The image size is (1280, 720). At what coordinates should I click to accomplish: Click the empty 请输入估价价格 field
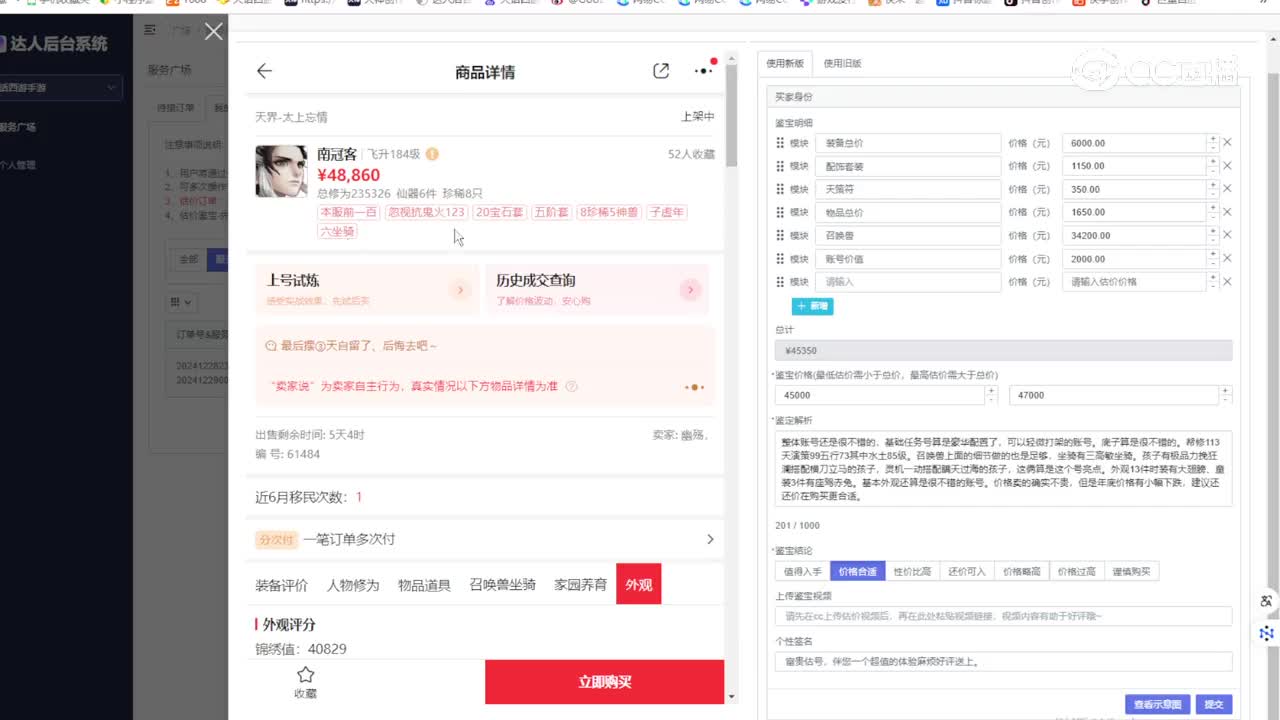coord(1134,282)
